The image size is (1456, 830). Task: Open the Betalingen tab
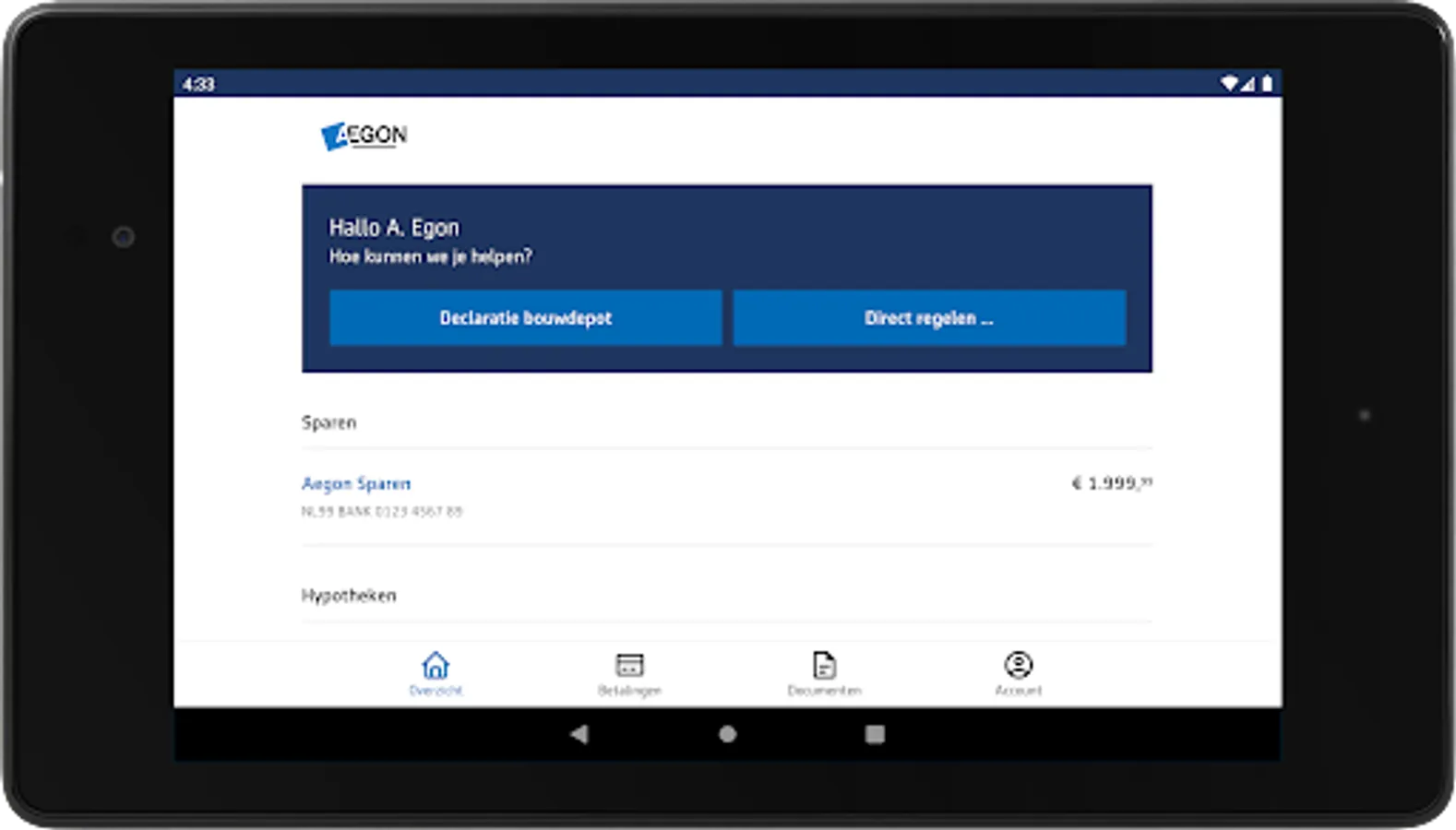629,674
